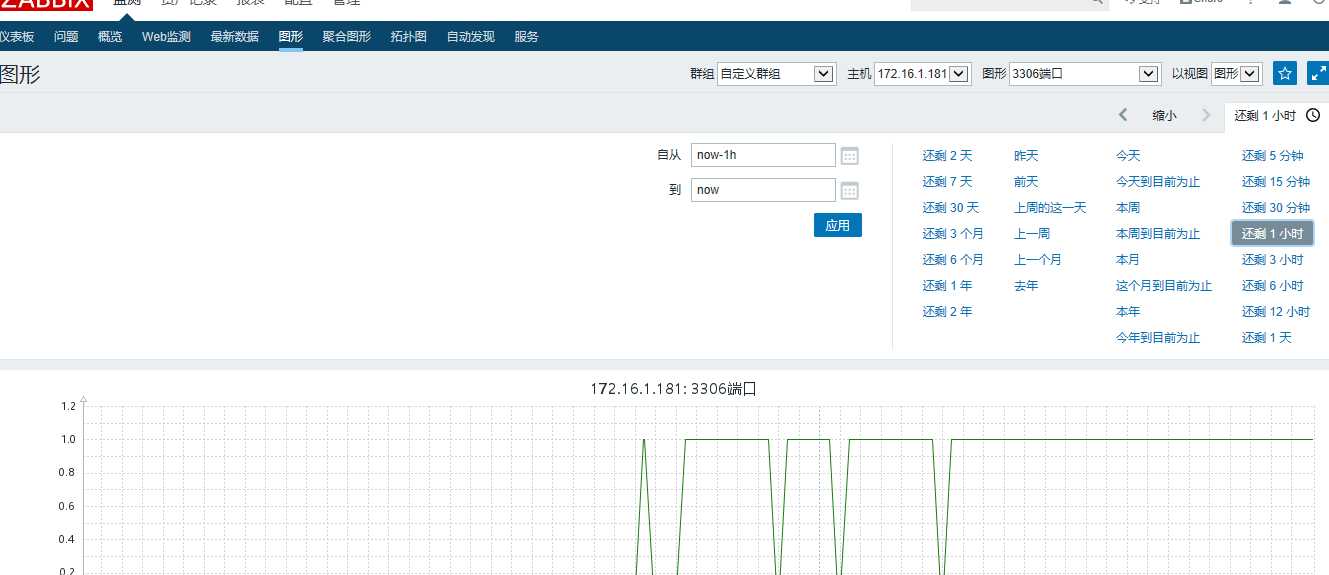Select 还剩 30 天 time range

pyautogui.click(x=950, y=208)
